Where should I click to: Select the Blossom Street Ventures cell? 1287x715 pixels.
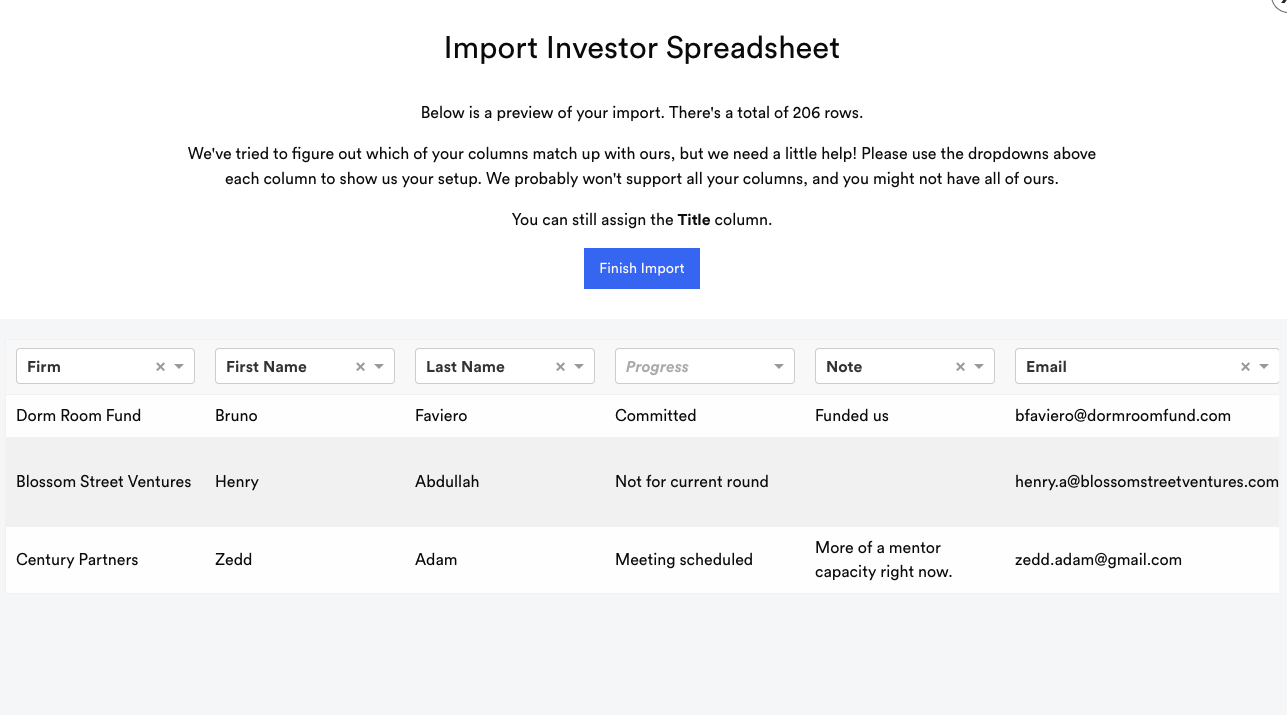point(103,482)
